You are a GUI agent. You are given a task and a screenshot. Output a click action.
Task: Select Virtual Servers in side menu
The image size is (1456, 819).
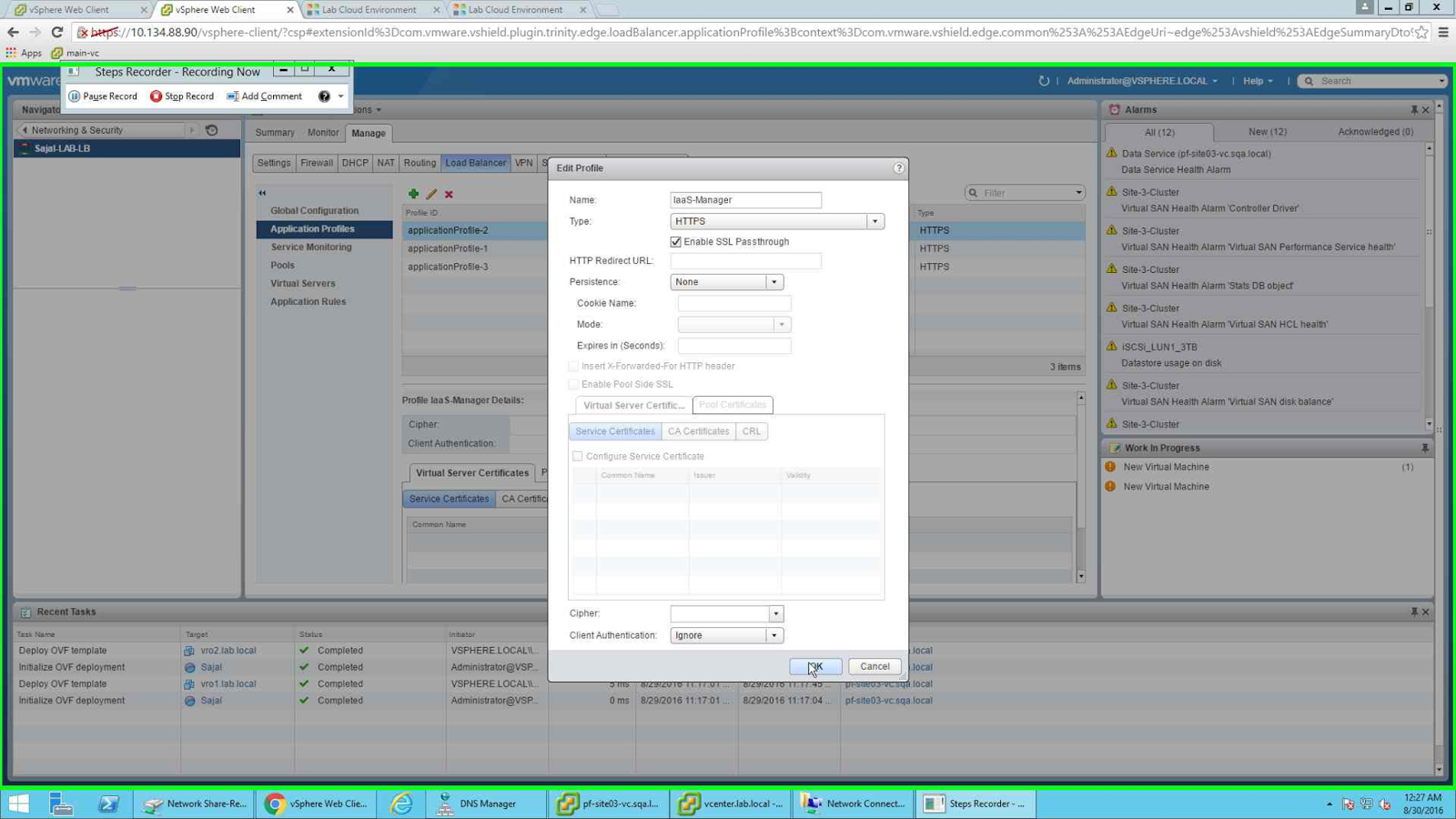click(x=302, y=284)
